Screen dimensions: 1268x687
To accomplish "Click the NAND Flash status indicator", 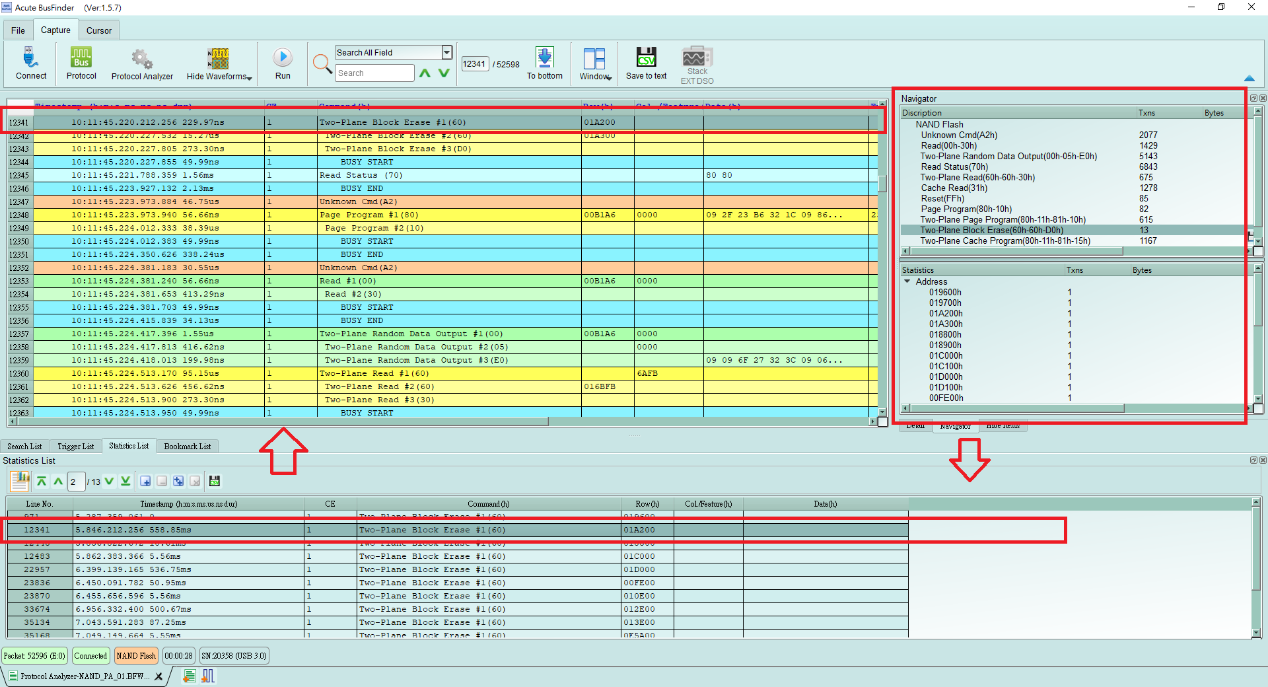I will tap(135, 656).
